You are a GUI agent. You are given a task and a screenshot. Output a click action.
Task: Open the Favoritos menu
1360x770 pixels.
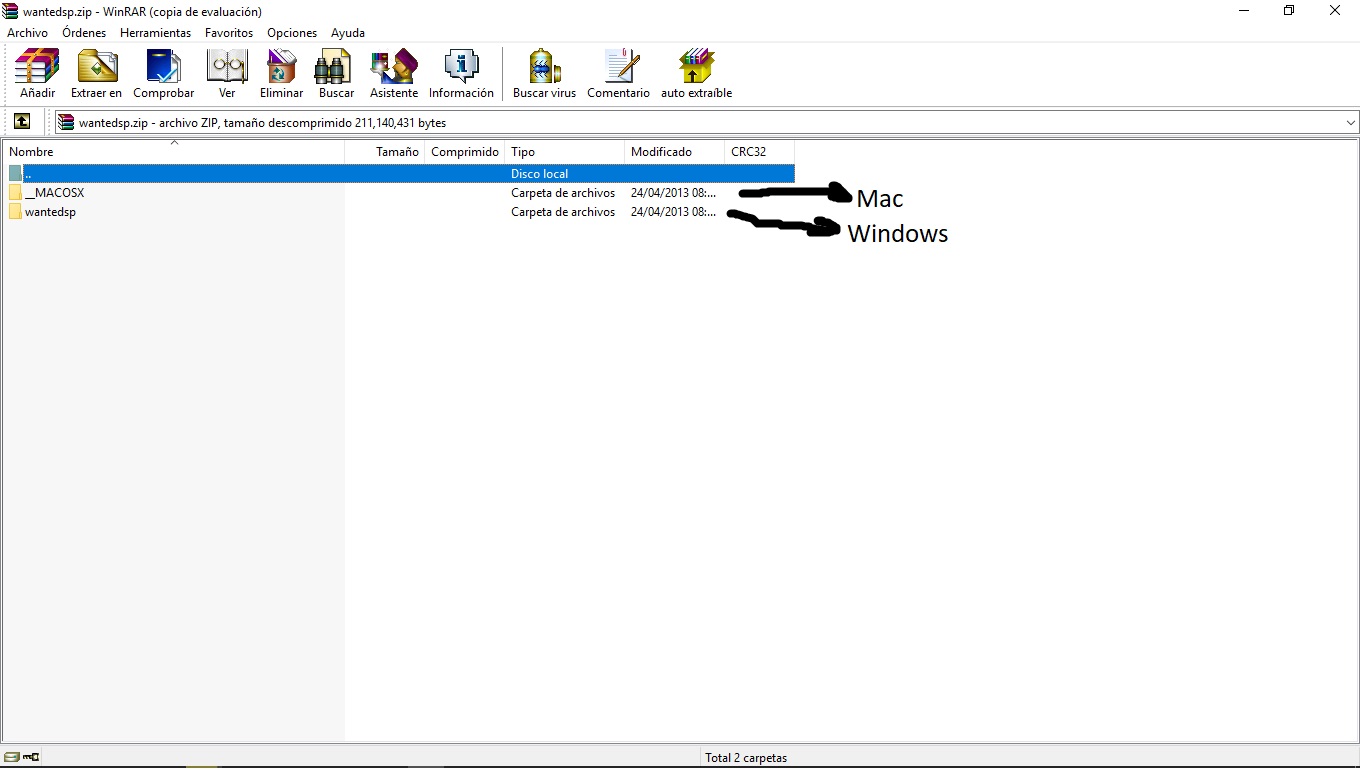[x=229, y=33]
